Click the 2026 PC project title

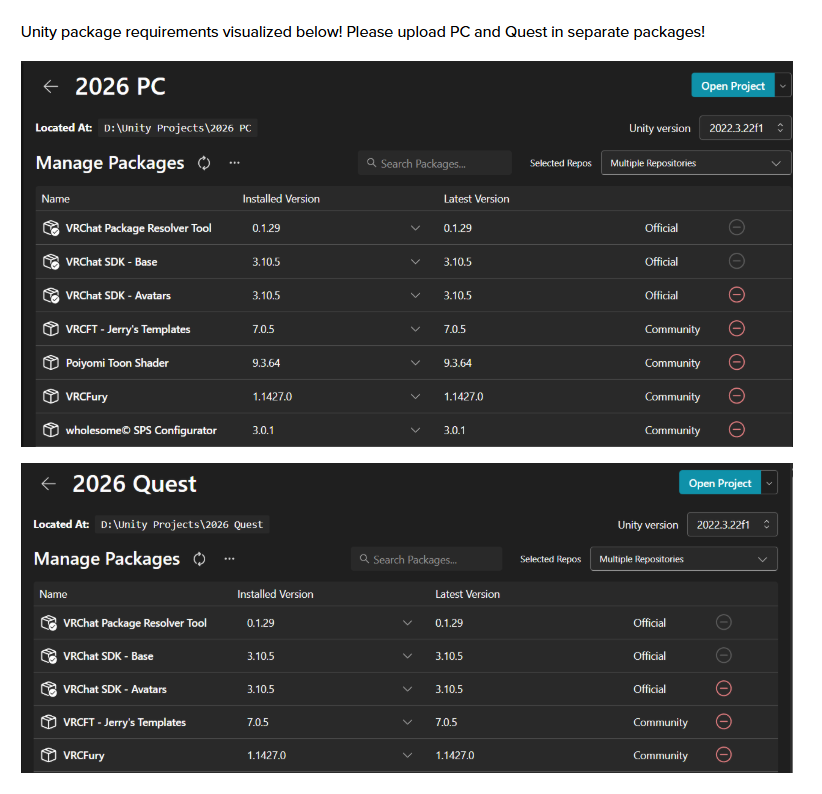pyautogui.click(x=120, y=86)
